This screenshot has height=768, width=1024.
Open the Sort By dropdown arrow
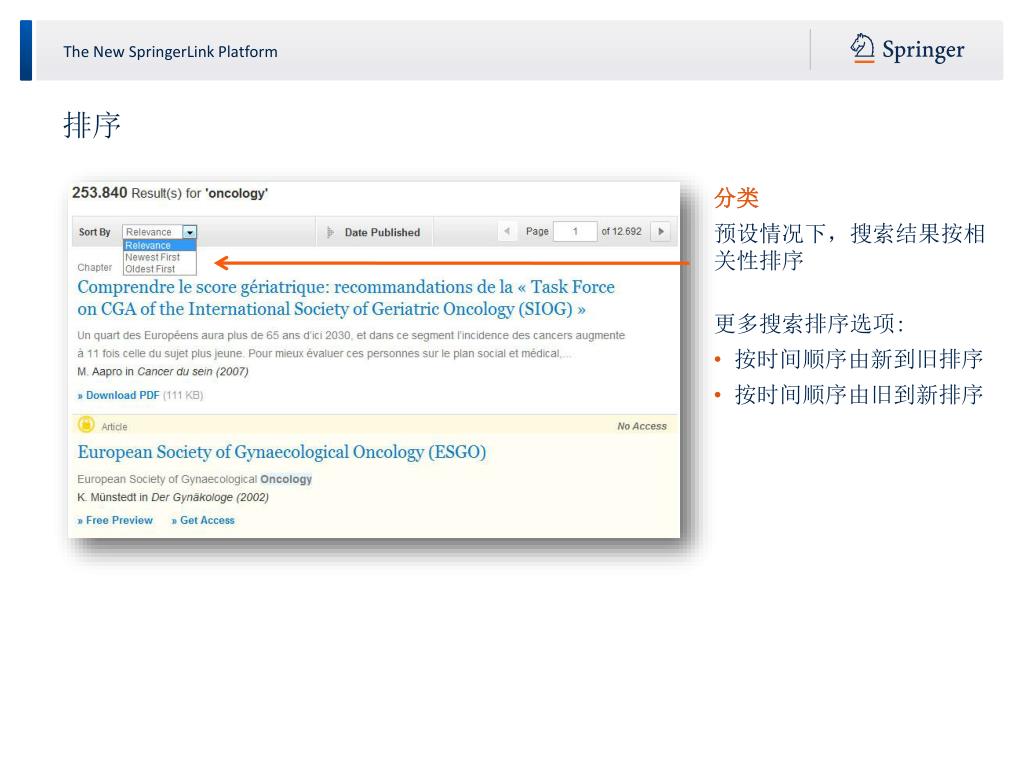[x=189, y=232]
